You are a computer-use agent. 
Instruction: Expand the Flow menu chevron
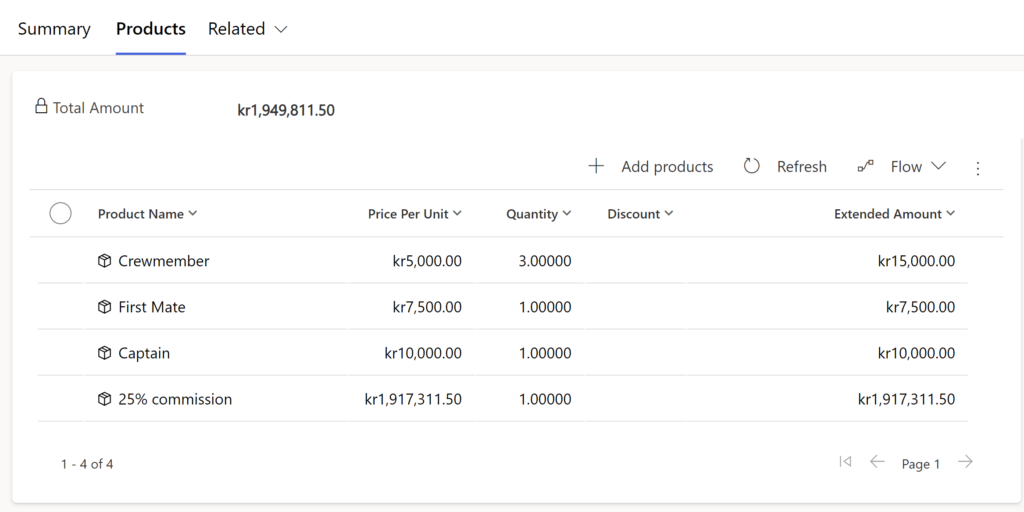938,166
